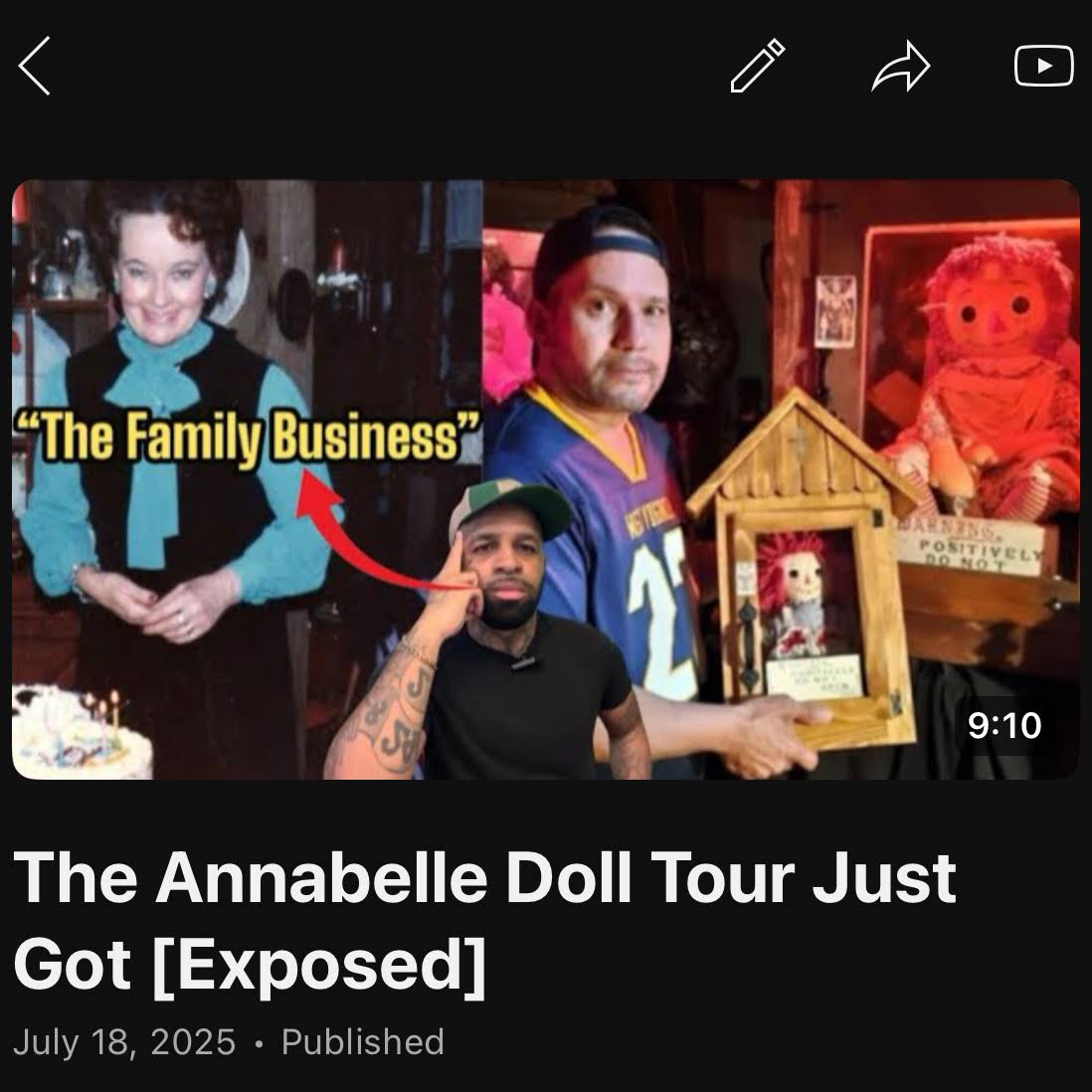
Task: Click the yellow "The Family Business" caption
Action: 248,436
